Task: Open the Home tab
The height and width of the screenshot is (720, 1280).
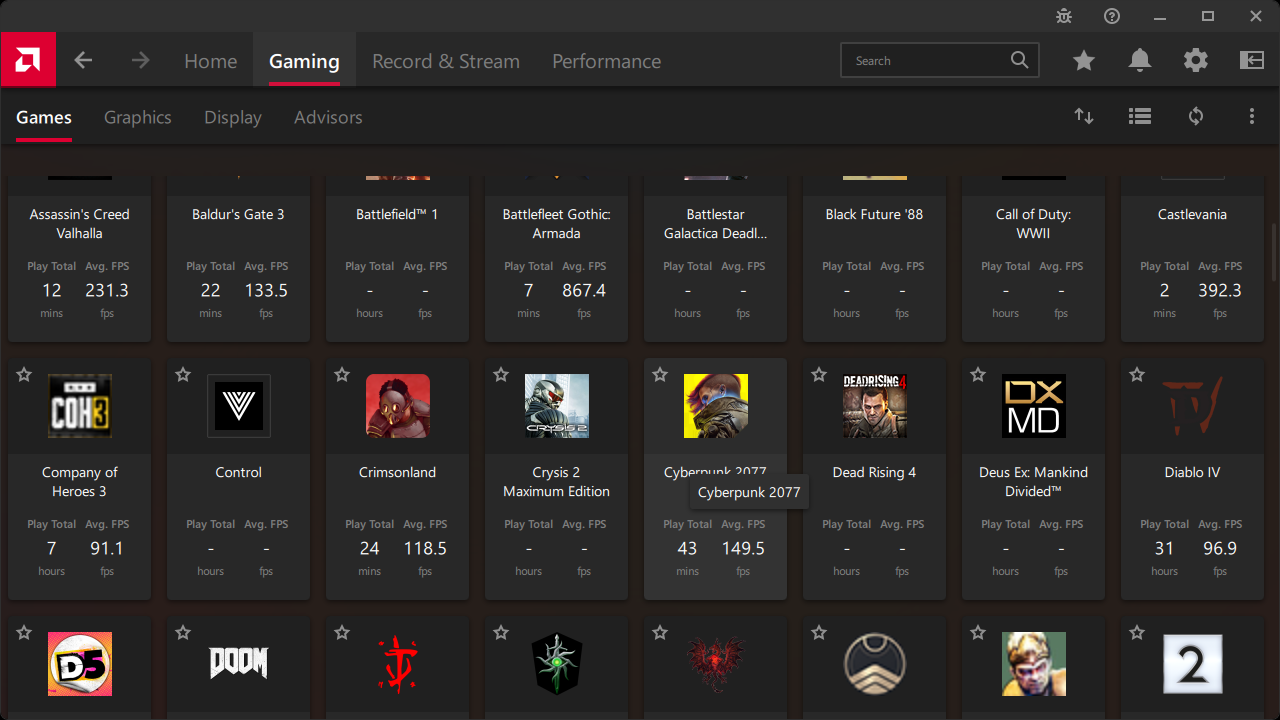Action: pos(210,61)
